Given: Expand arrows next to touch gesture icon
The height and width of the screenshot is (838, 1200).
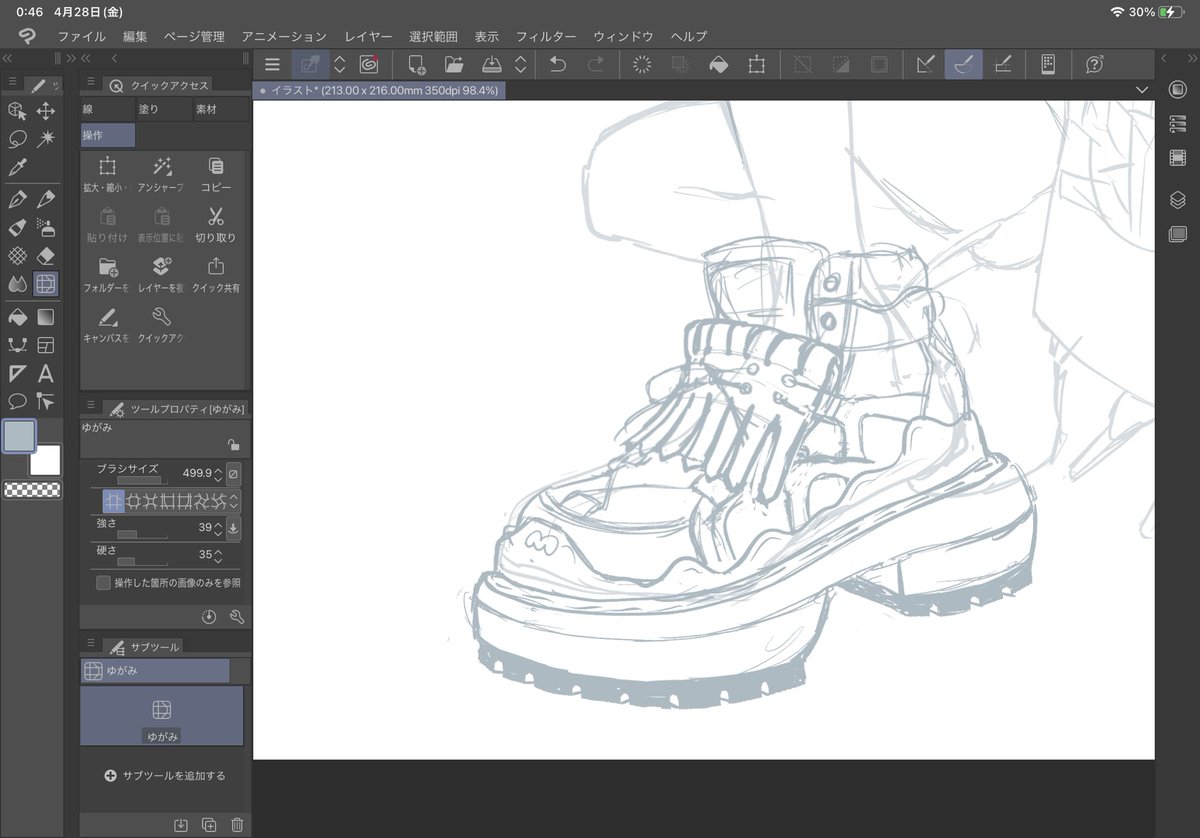Looking at the screenshot, I should point(339,64).
